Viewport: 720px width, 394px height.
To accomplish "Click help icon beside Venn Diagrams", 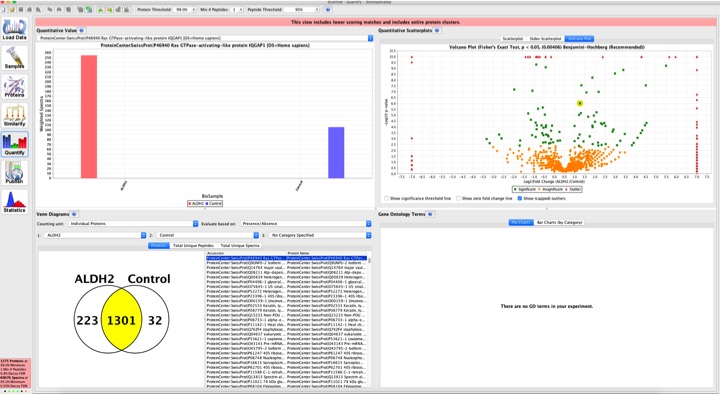I will coord(74,214).
